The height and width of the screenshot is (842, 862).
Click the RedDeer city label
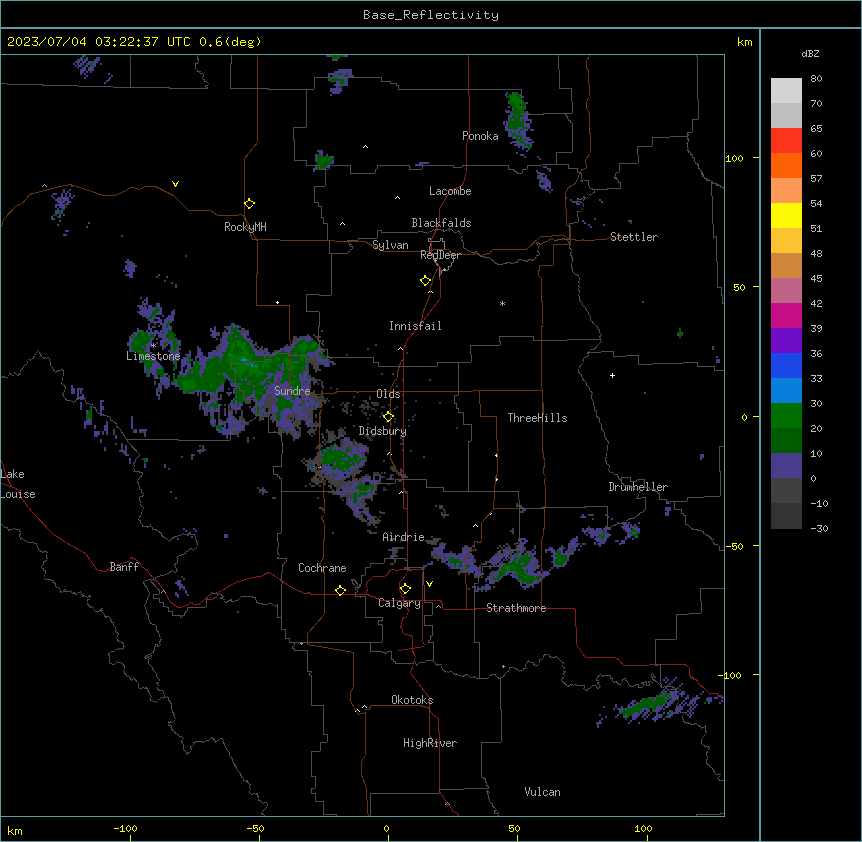(x=440, y=255)
